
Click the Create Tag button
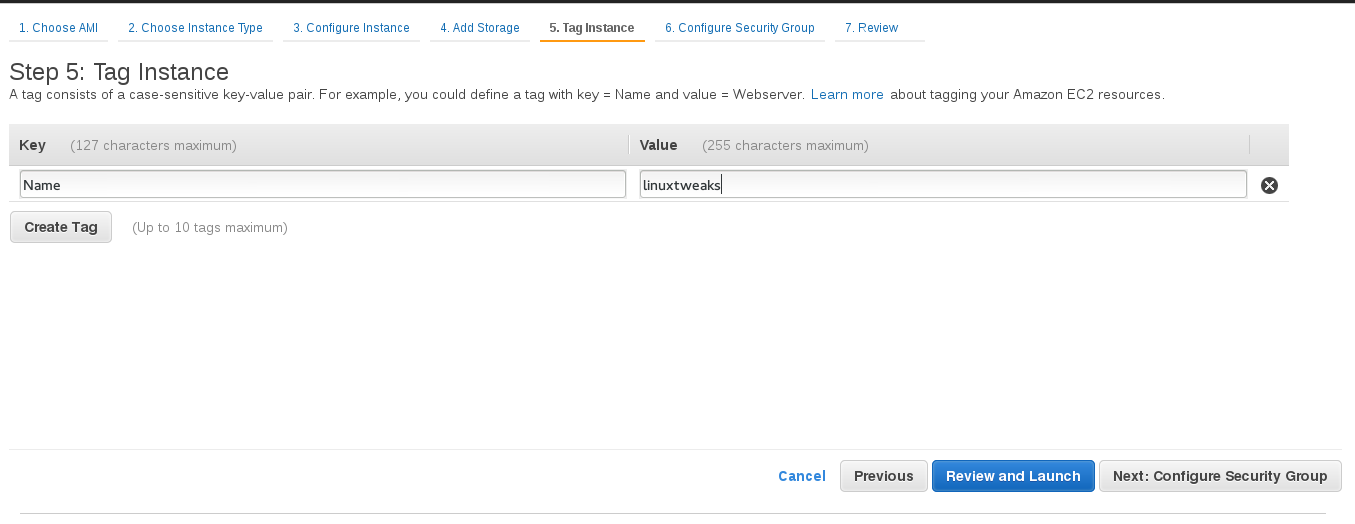pyautogui.click(x=61, y=227)
